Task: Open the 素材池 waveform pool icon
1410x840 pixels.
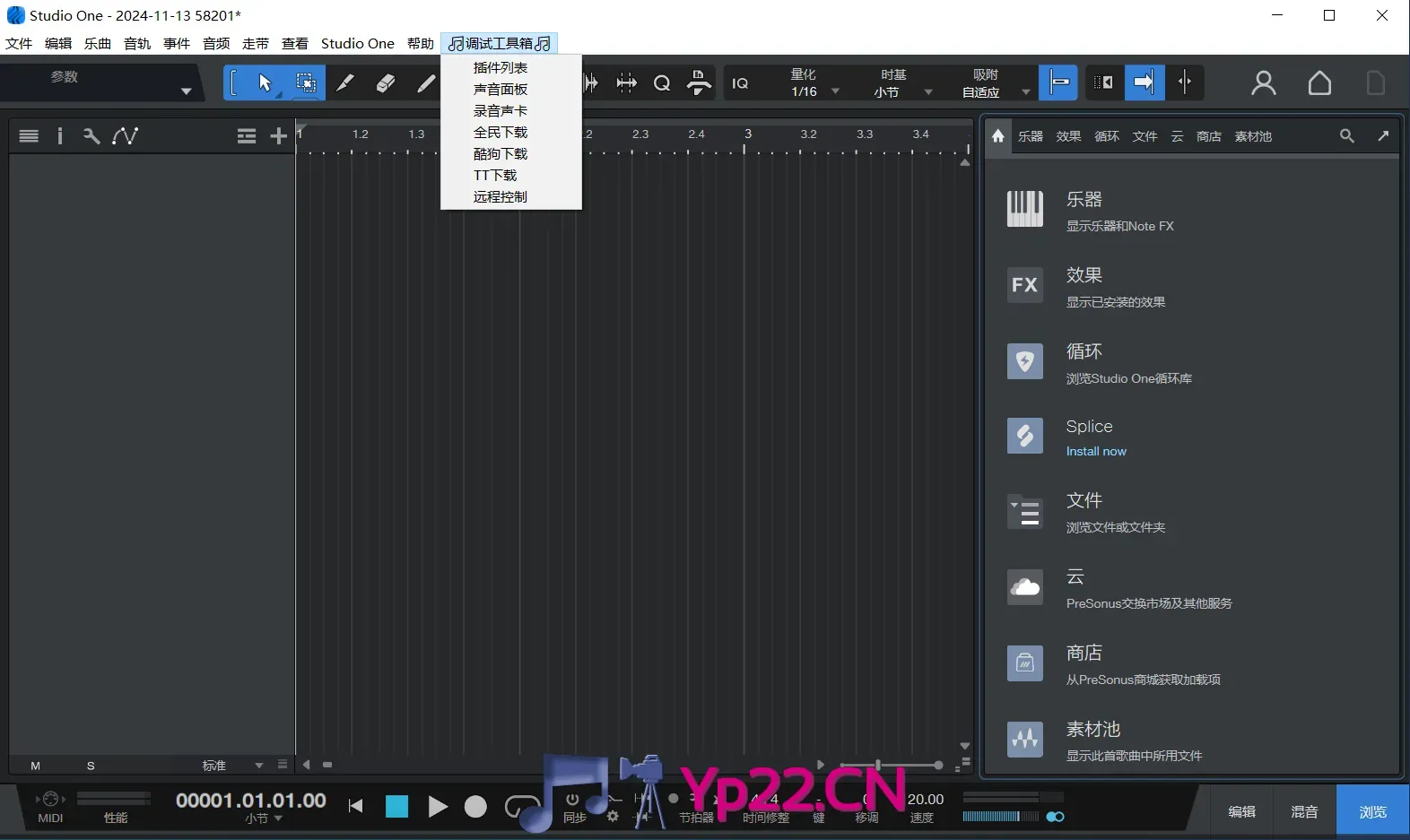Action: point(1024,740)
